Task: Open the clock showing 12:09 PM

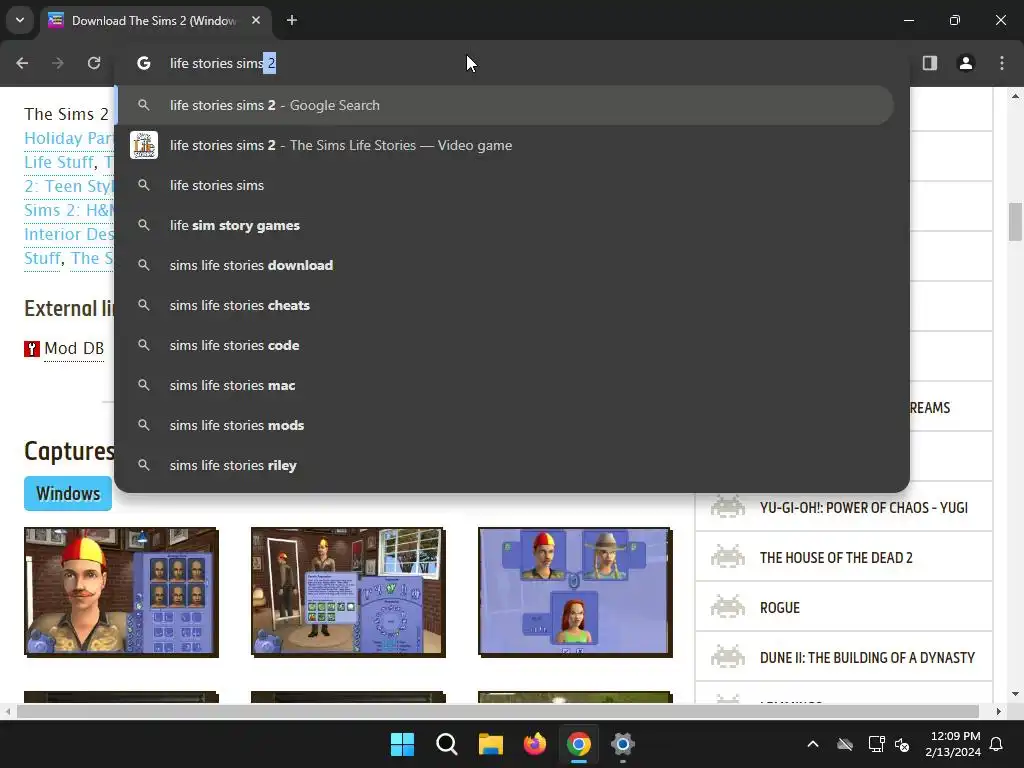Action: [x=953, y=744]
